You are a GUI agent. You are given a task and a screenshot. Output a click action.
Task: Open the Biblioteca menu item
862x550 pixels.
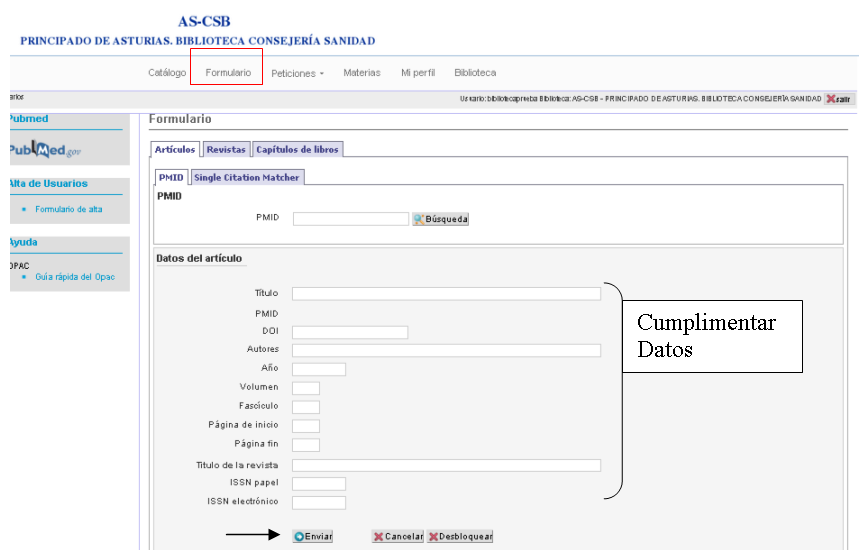pyautogui.click(x=475, y=73)
